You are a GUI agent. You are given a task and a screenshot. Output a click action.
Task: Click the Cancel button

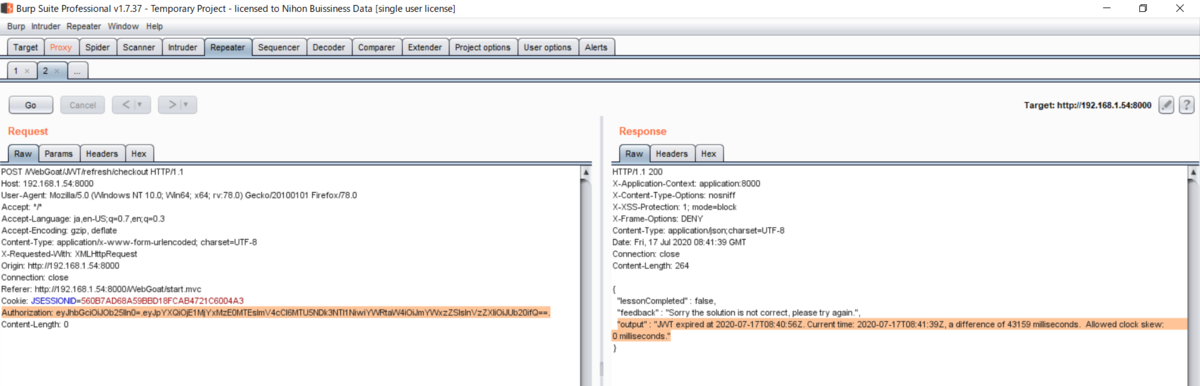[82, 105]
